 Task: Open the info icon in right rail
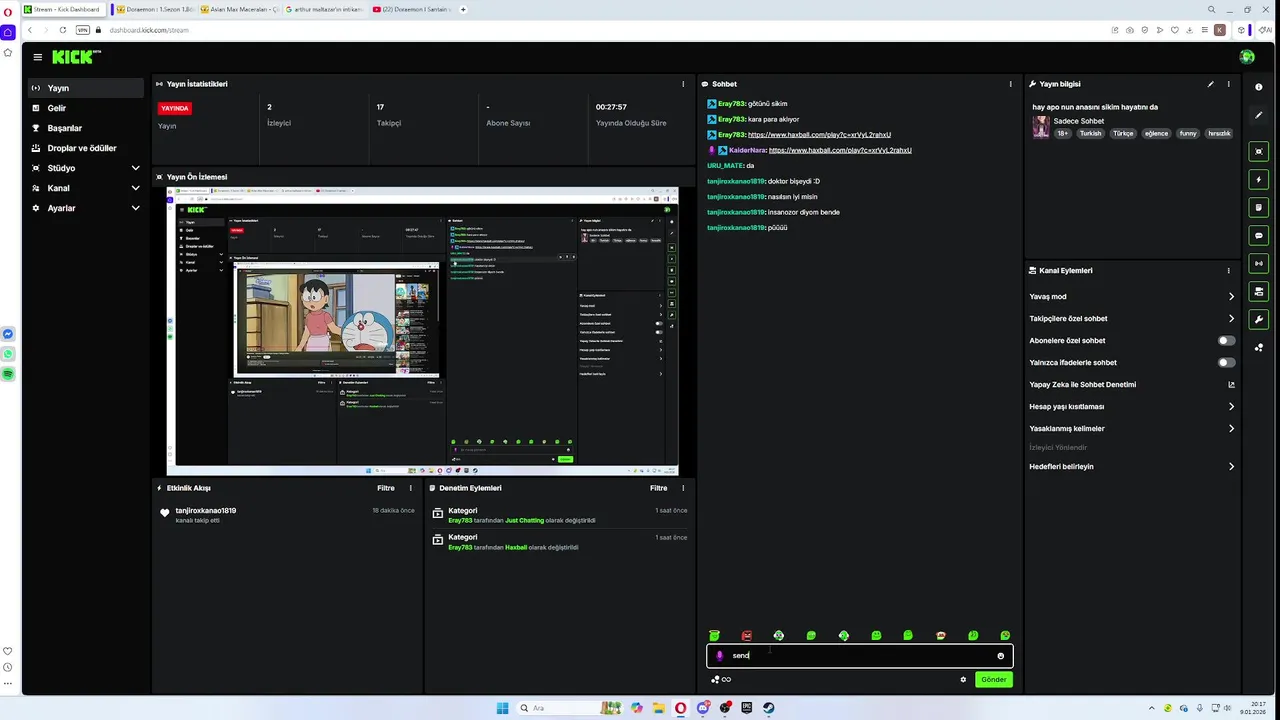(1258, 87)
